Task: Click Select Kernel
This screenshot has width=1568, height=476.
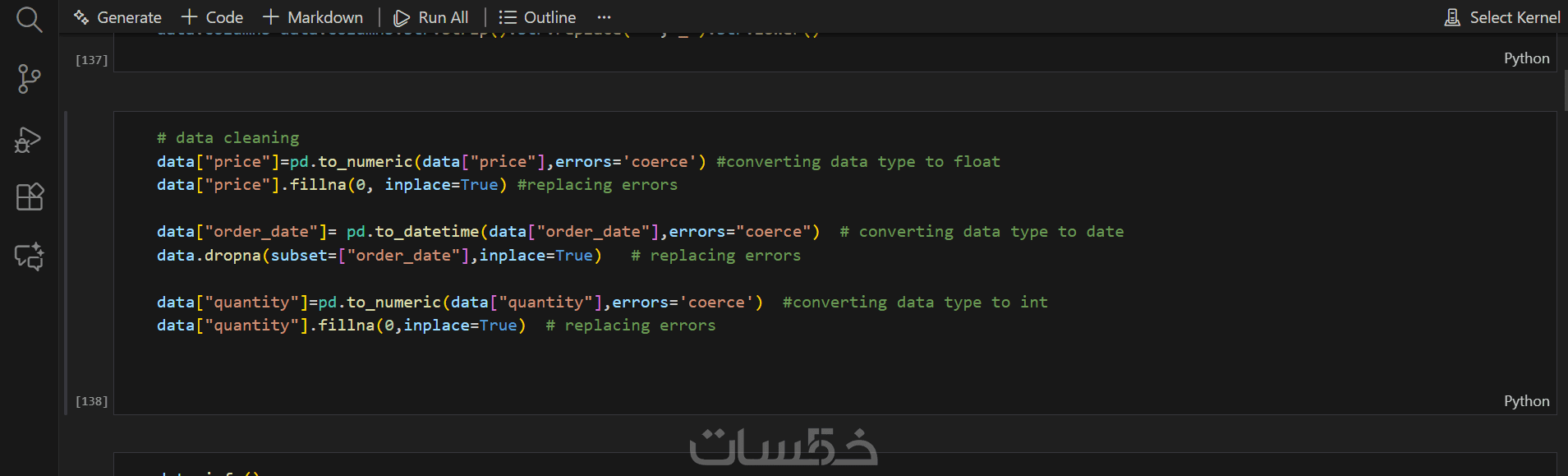Action: tap(1502, 17)
